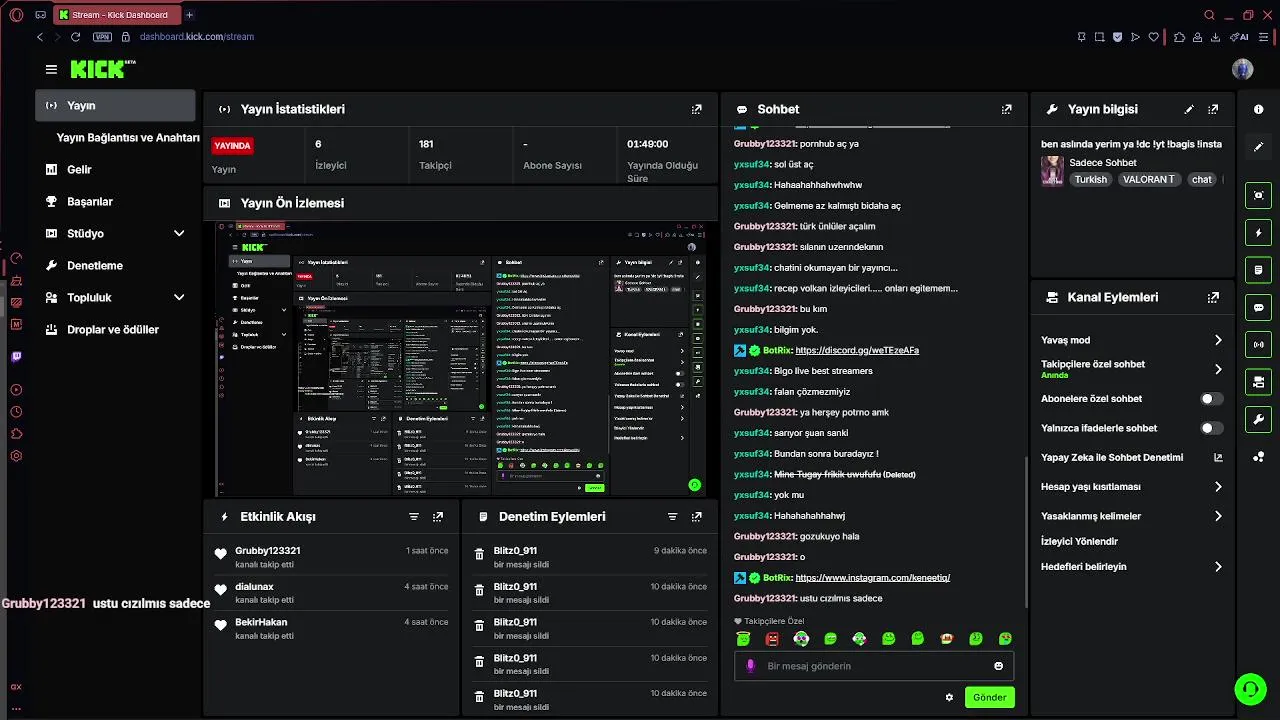The image size is (1280, 720).
Task: Click the message input field
Action: click(874, 666)
